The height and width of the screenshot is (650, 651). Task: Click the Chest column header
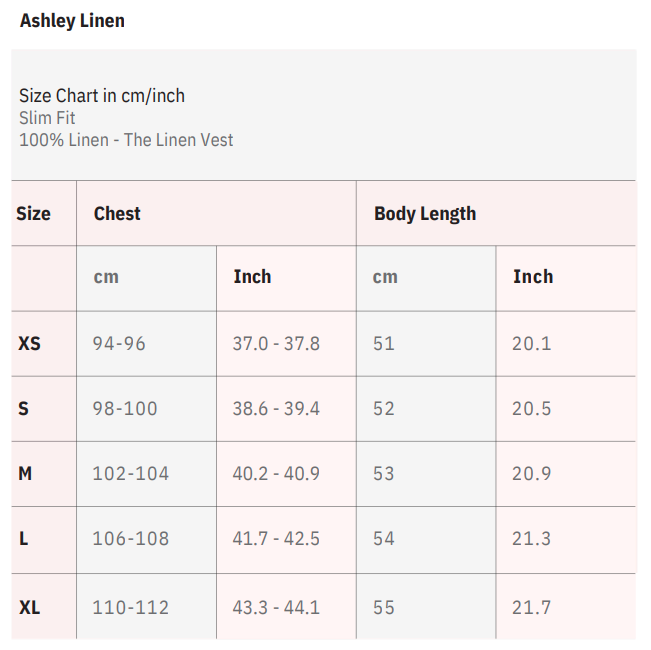point(117,214)
